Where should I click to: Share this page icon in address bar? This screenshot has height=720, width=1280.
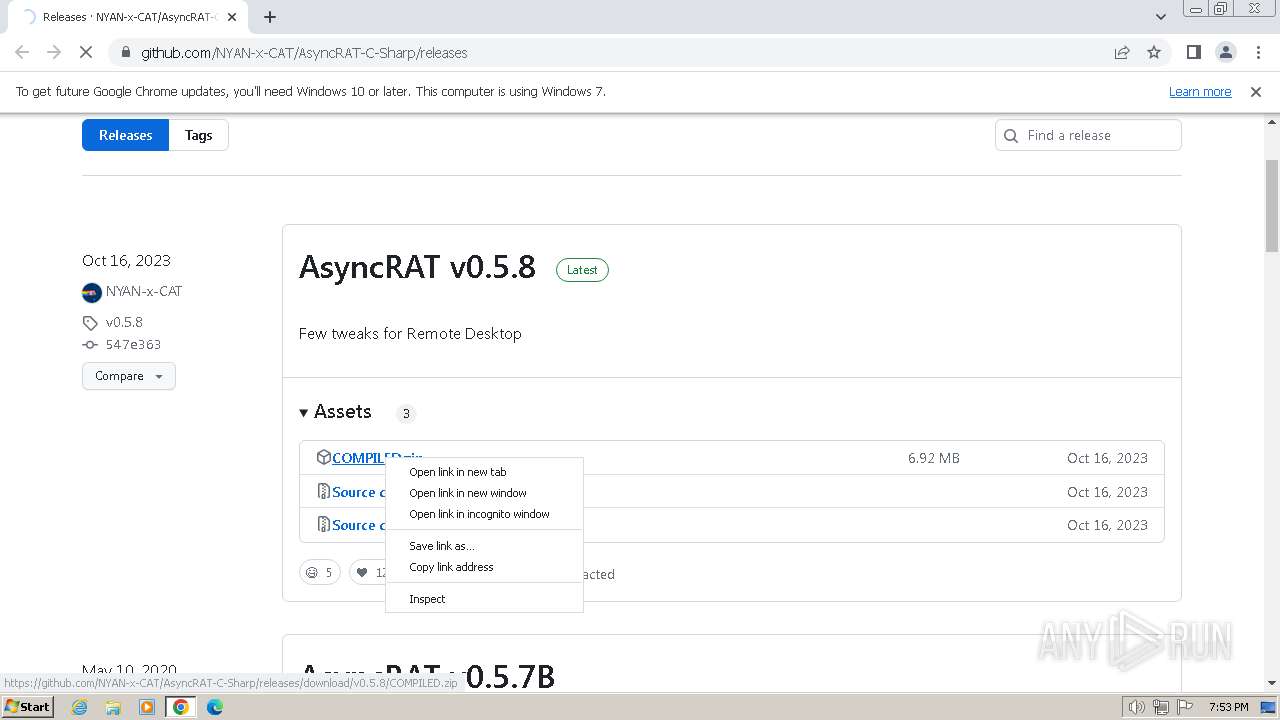tap(1122, 53)
